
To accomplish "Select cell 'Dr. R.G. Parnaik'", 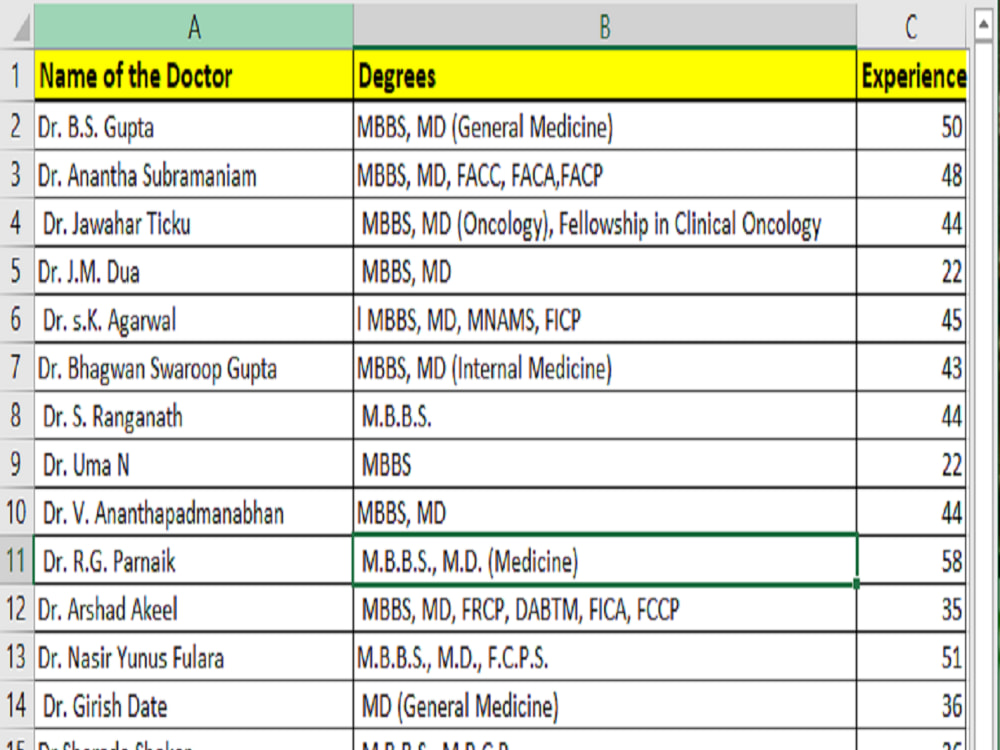I will coord(194,560).
